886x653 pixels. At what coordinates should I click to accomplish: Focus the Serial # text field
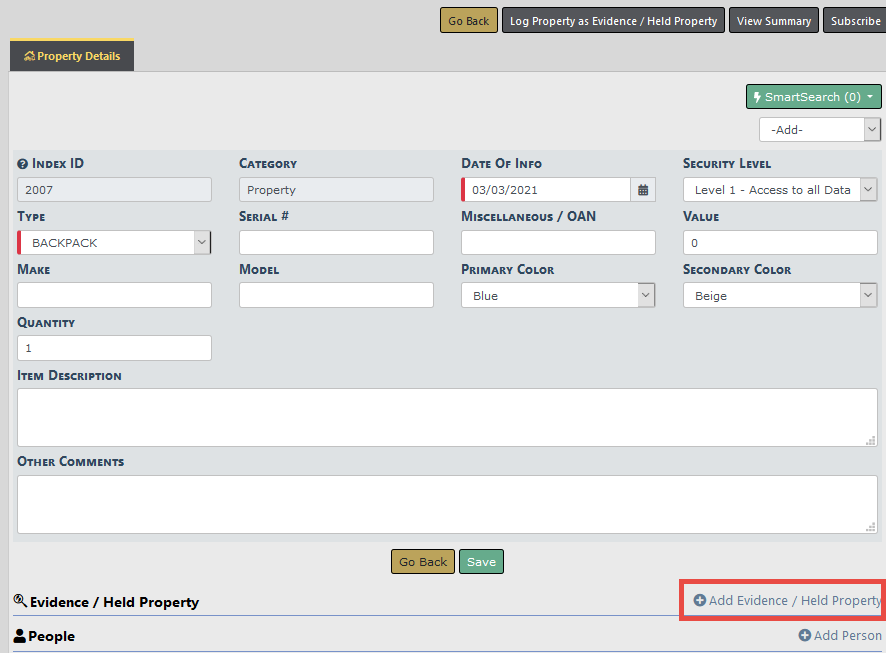336,243
